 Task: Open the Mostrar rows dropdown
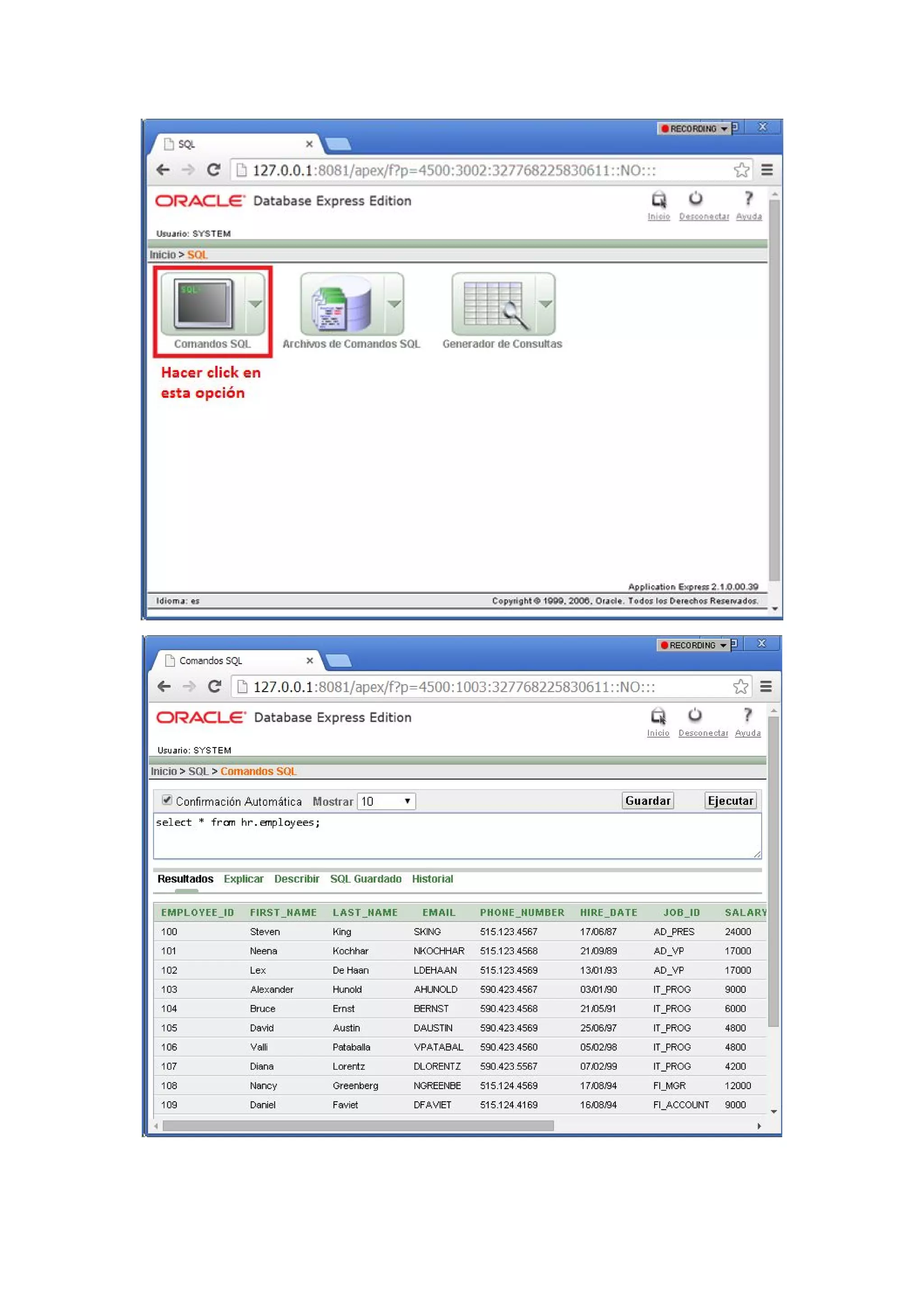(x=386, y=801)
